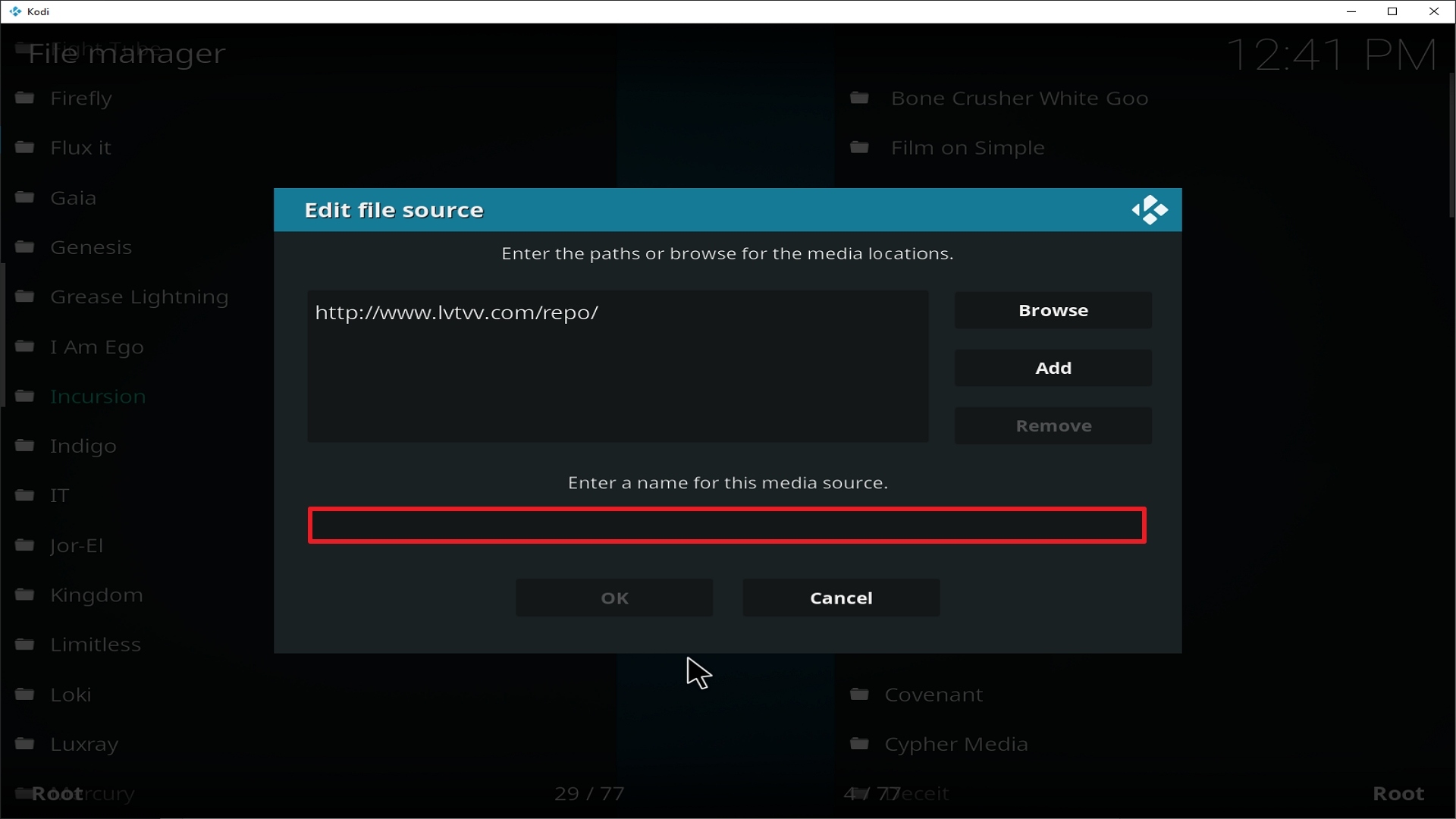The height and width of the screenshot is (819, 1456).
Task: Select the http://www.lvtvv.com/repo/ path entry
Action: (457, 312)
